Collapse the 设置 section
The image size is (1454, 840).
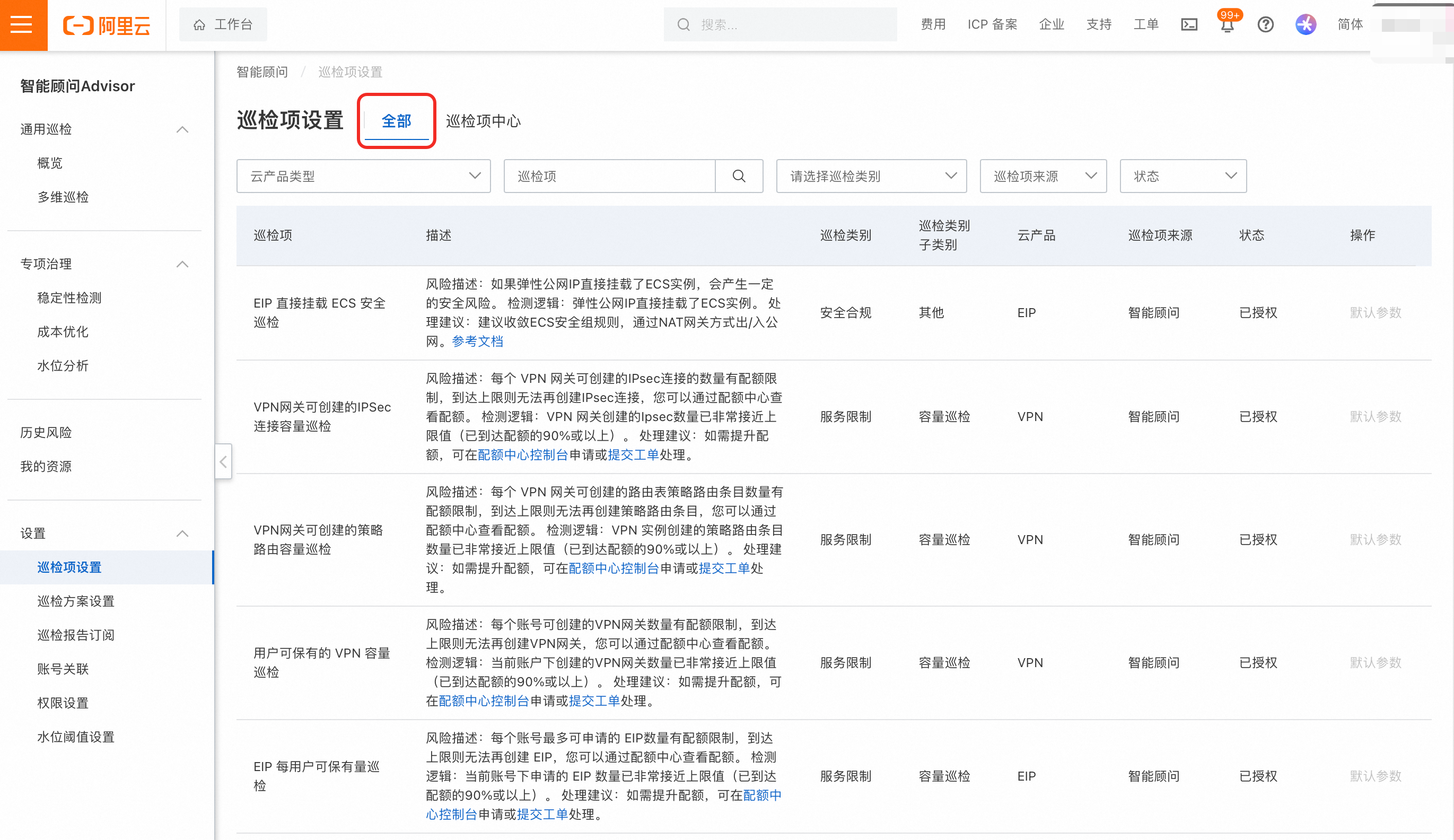click(x=182, y=533)
